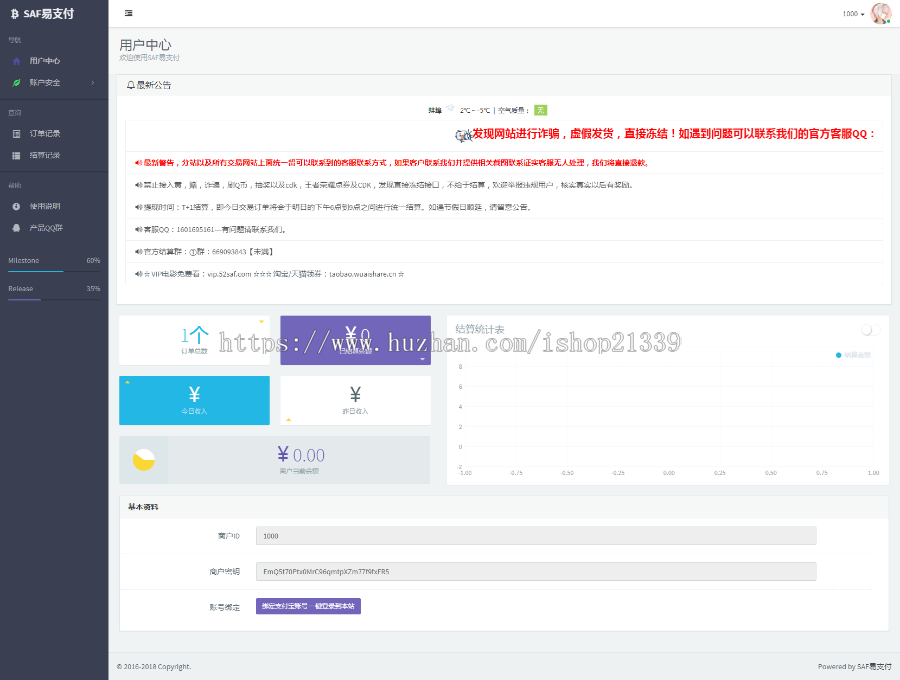
Task: Click the 商户ID field showing 1000
Action: (x=536, y=536)
